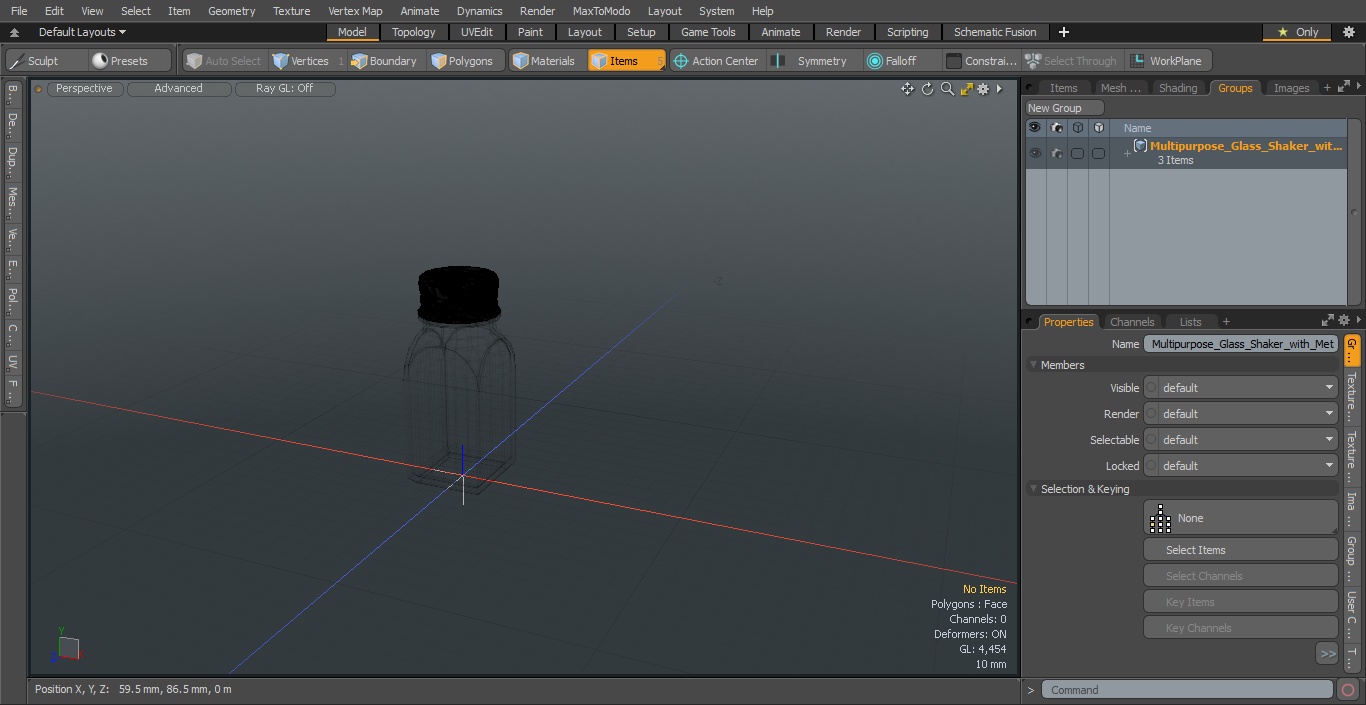
Task: Switch to the Shading panel tab
Action: click(1178, 88)
